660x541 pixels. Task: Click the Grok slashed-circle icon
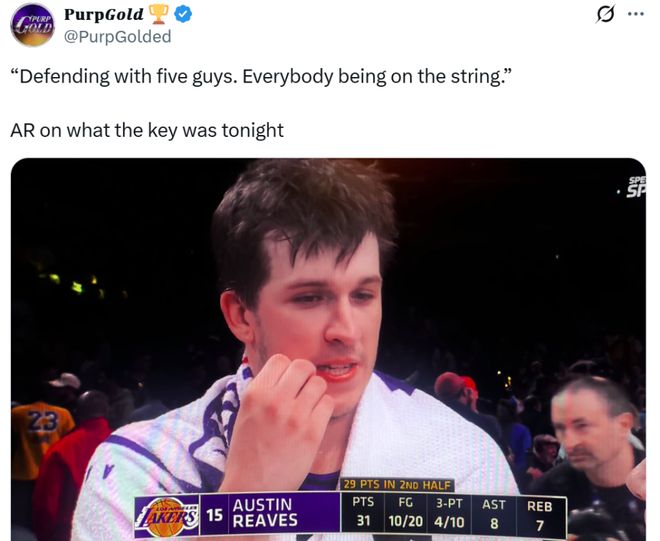tap(606, 14)
